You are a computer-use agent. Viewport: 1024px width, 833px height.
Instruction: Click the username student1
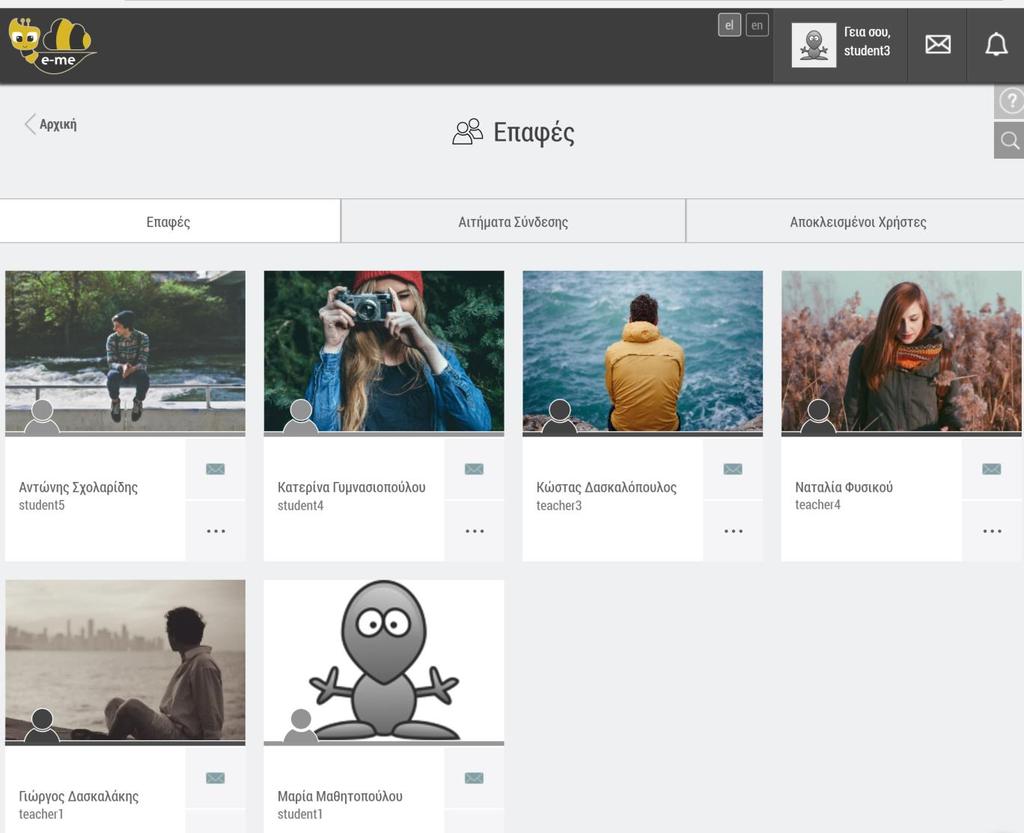point(300,814)
